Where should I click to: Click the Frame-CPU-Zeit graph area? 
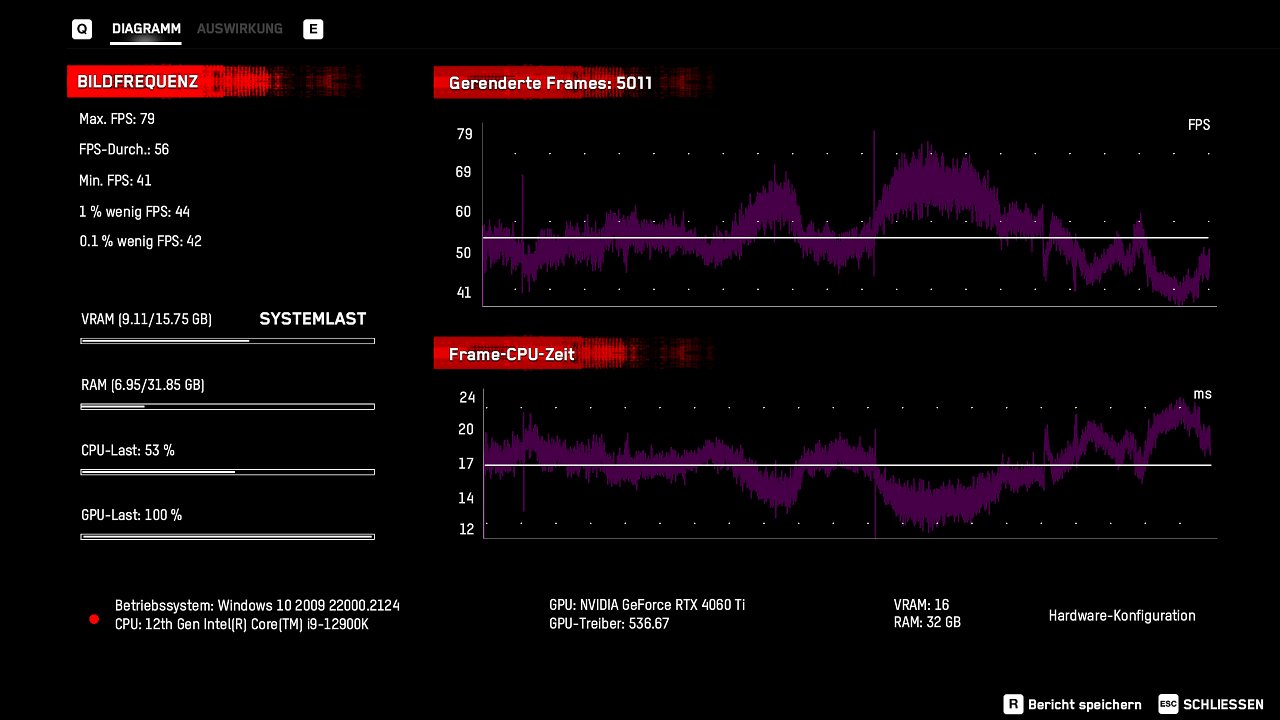(x=849, y=463)
